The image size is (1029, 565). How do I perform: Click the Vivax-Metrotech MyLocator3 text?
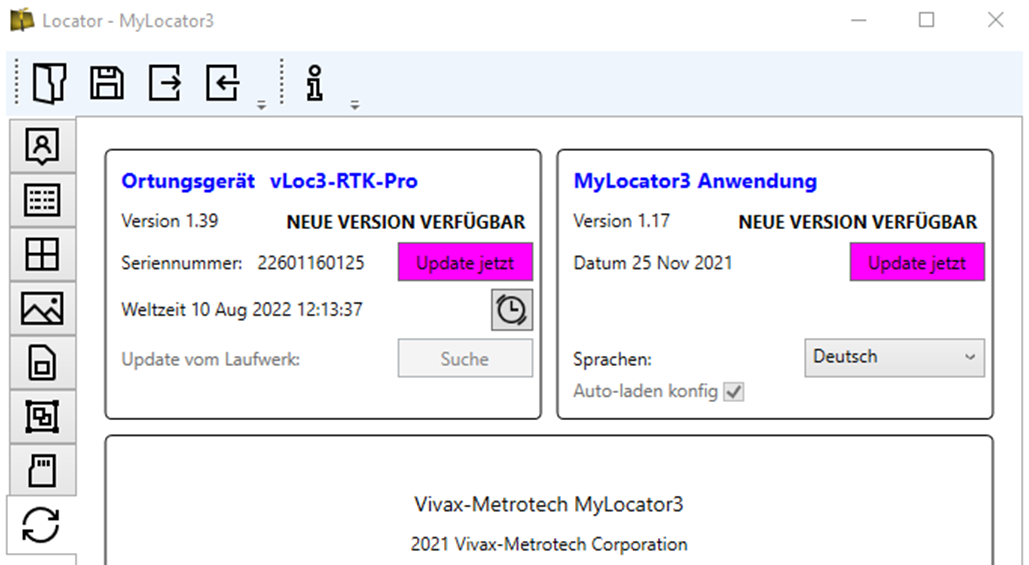pos(549,505)
